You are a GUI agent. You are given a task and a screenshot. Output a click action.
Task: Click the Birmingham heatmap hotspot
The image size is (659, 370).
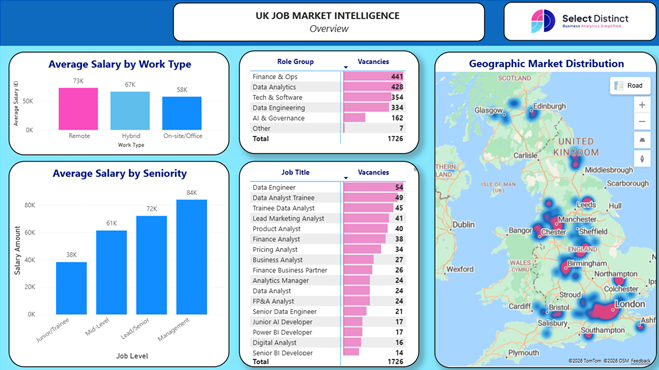point(566,268)
